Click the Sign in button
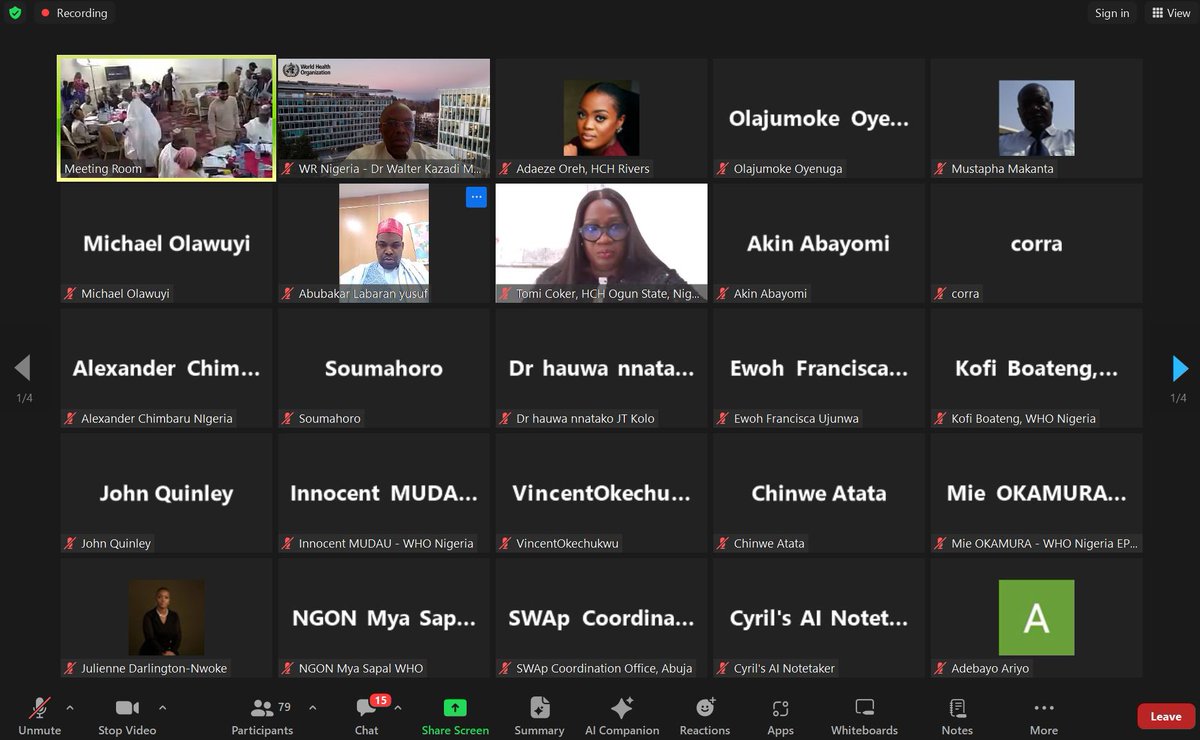The height and width of the screenshot is (740, 1200). [x=1112, y=13]
